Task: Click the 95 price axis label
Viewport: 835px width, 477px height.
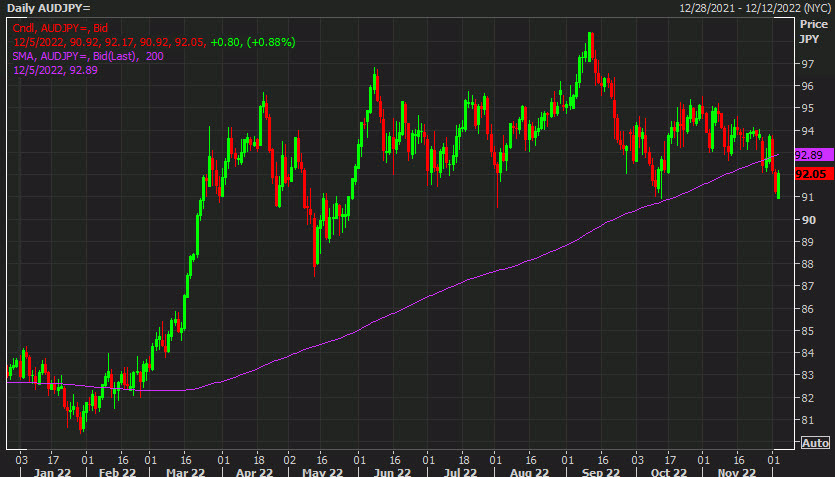Action: click(x=807, y=108)
